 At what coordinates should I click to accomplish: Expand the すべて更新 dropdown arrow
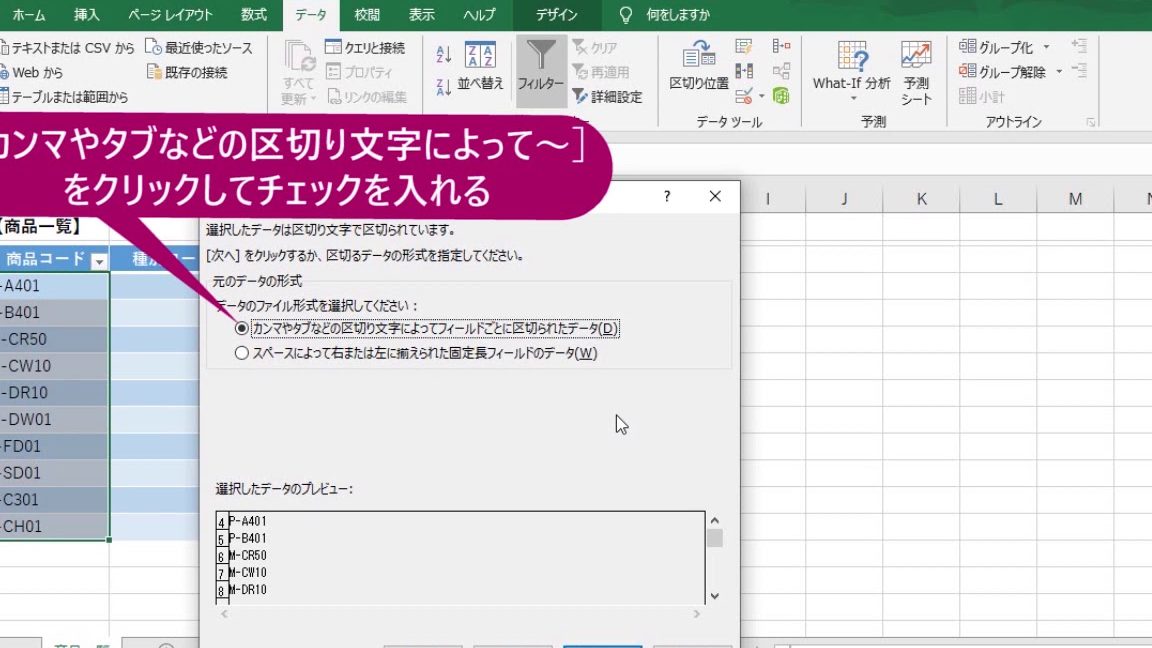pos(314,98)
